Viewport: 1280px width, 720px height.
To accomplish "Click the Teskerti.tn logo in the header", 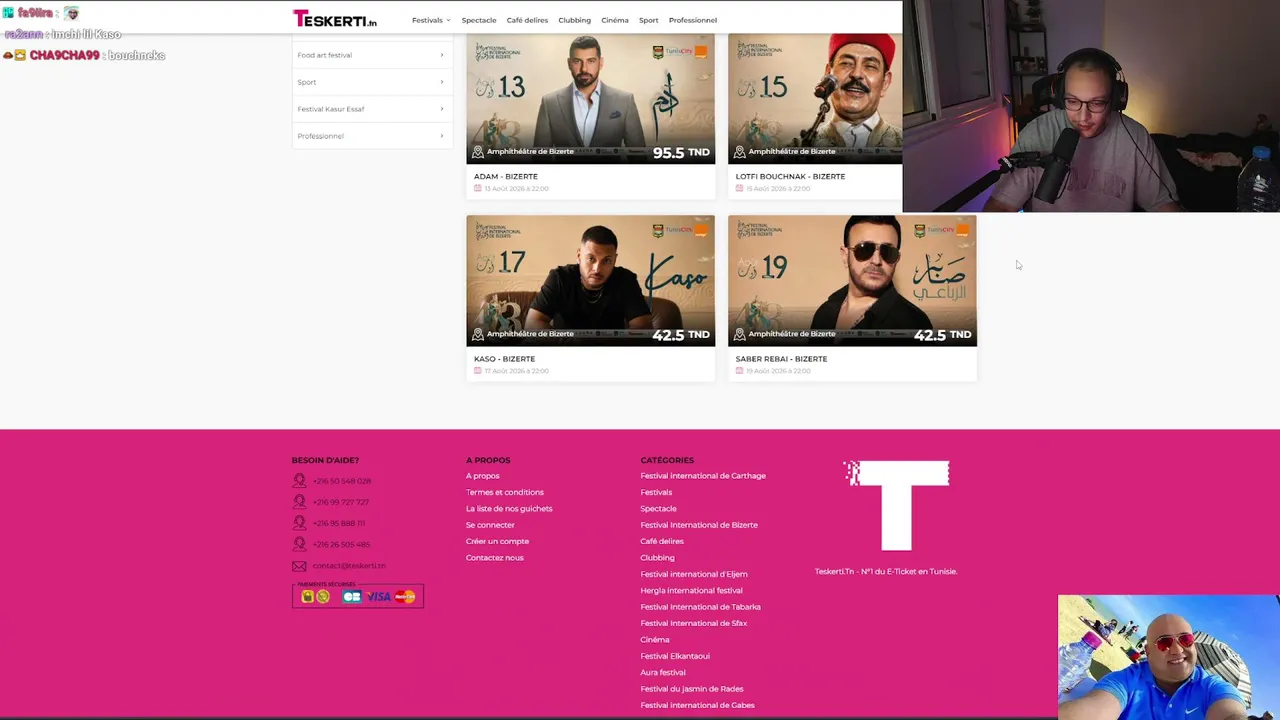I will tap(334, 19).
